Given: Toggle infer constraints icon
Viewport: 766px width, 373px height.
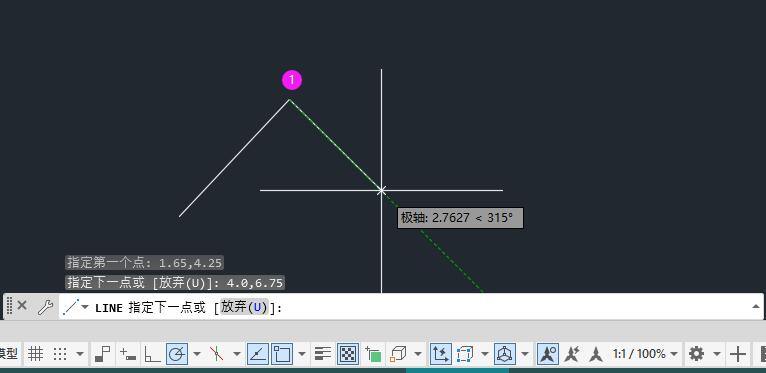Looking at the screenshot, I should (x=103, y=353).
